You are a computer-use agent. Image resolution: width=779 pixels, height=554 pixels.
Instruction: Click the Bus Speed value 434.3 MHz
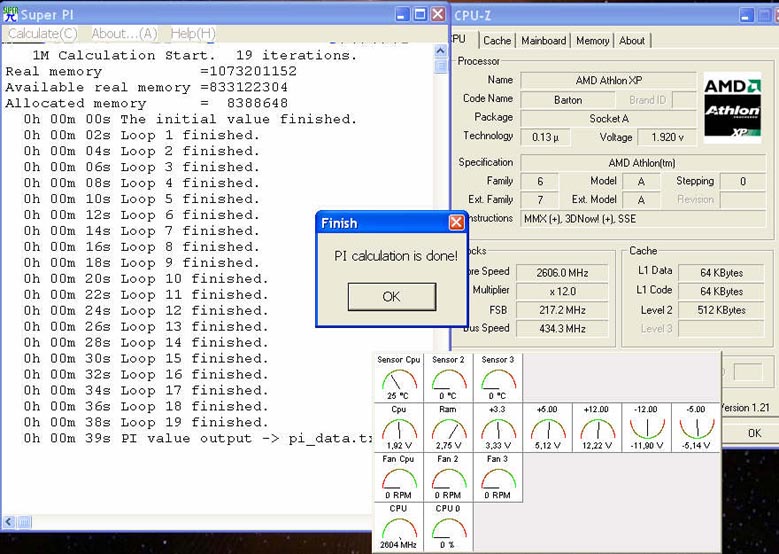tap(562, 328)
